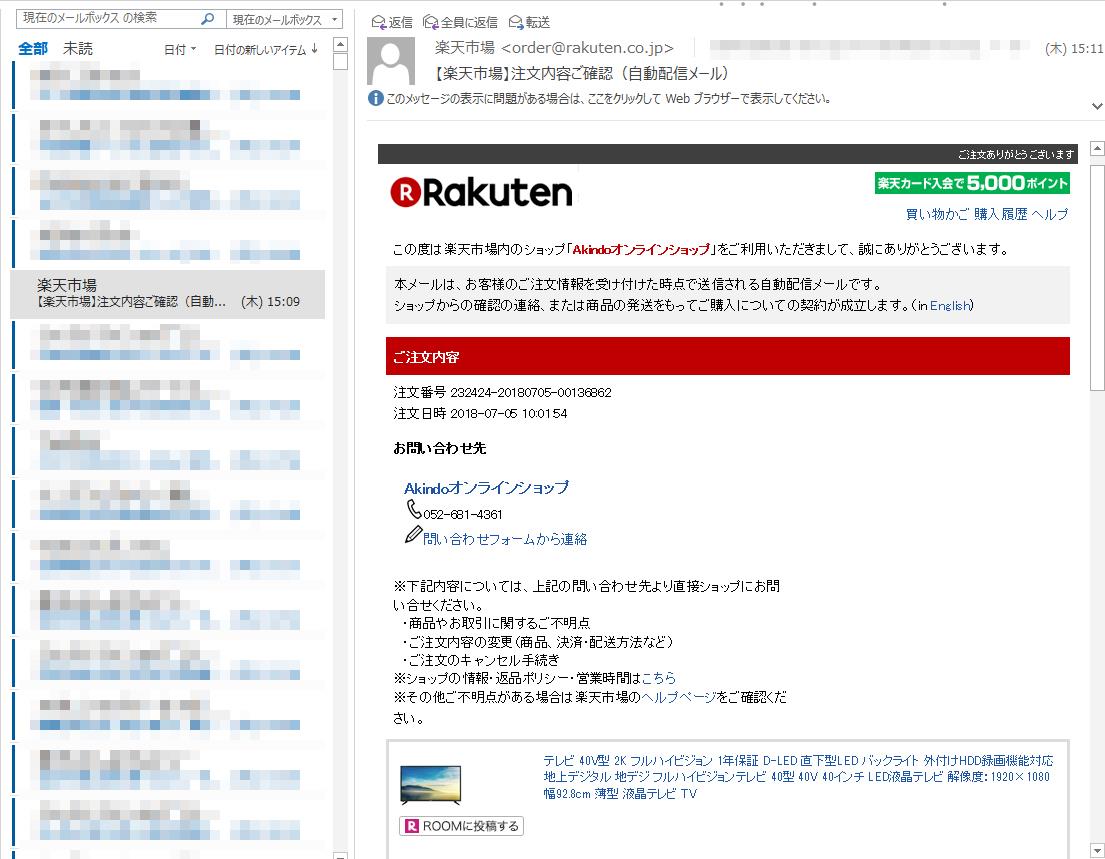Open the 日付 sort dropdown
The image size is (1105, 859).
[180, 50]
